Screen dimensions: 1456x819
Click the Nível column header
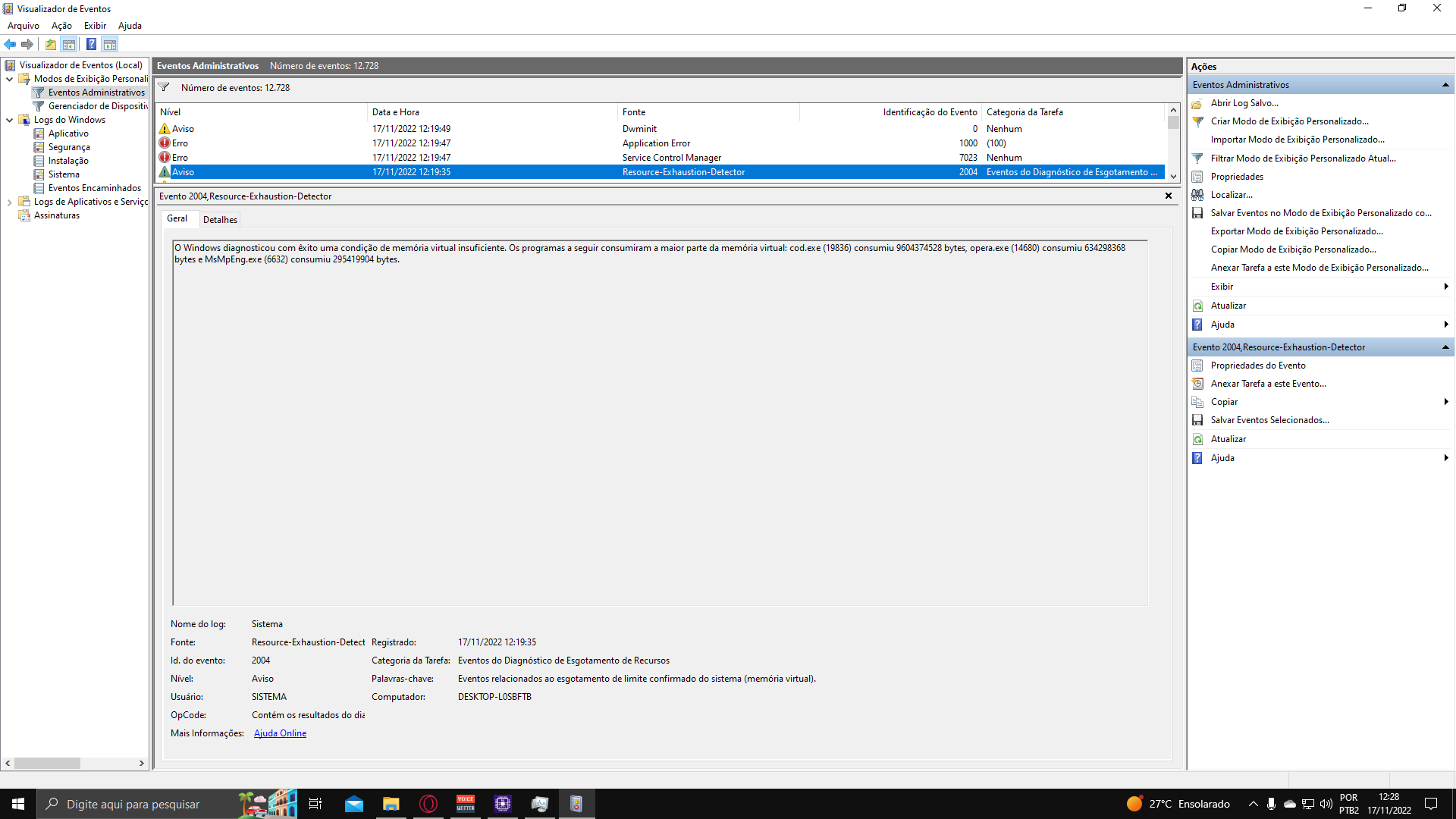(x=262, y=112)
